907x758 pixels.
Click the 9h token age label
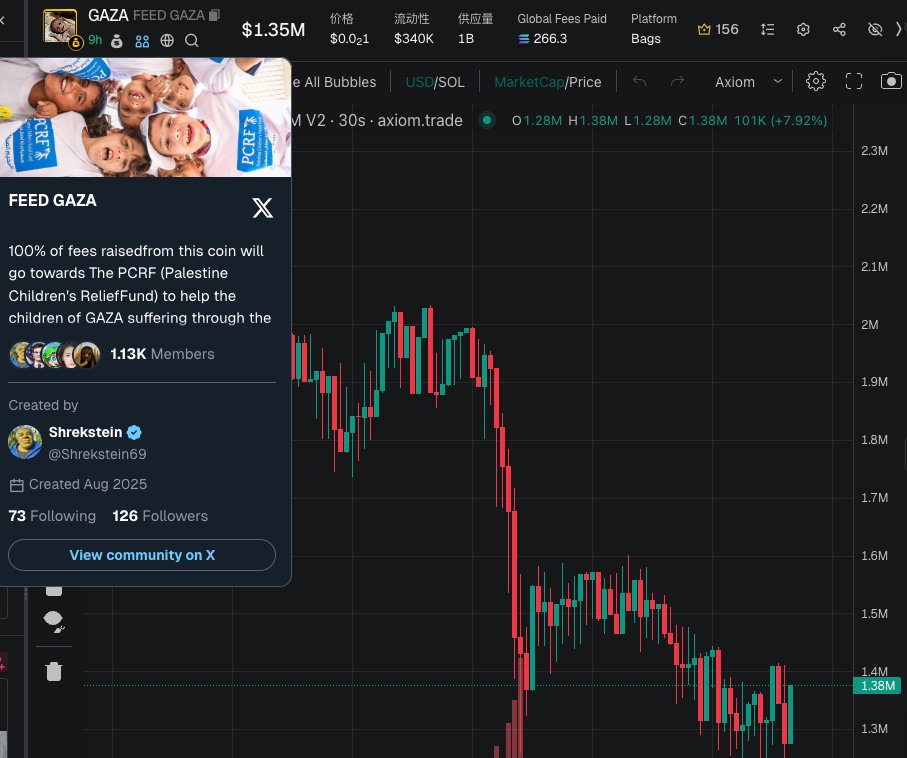[x=95, y=40]
